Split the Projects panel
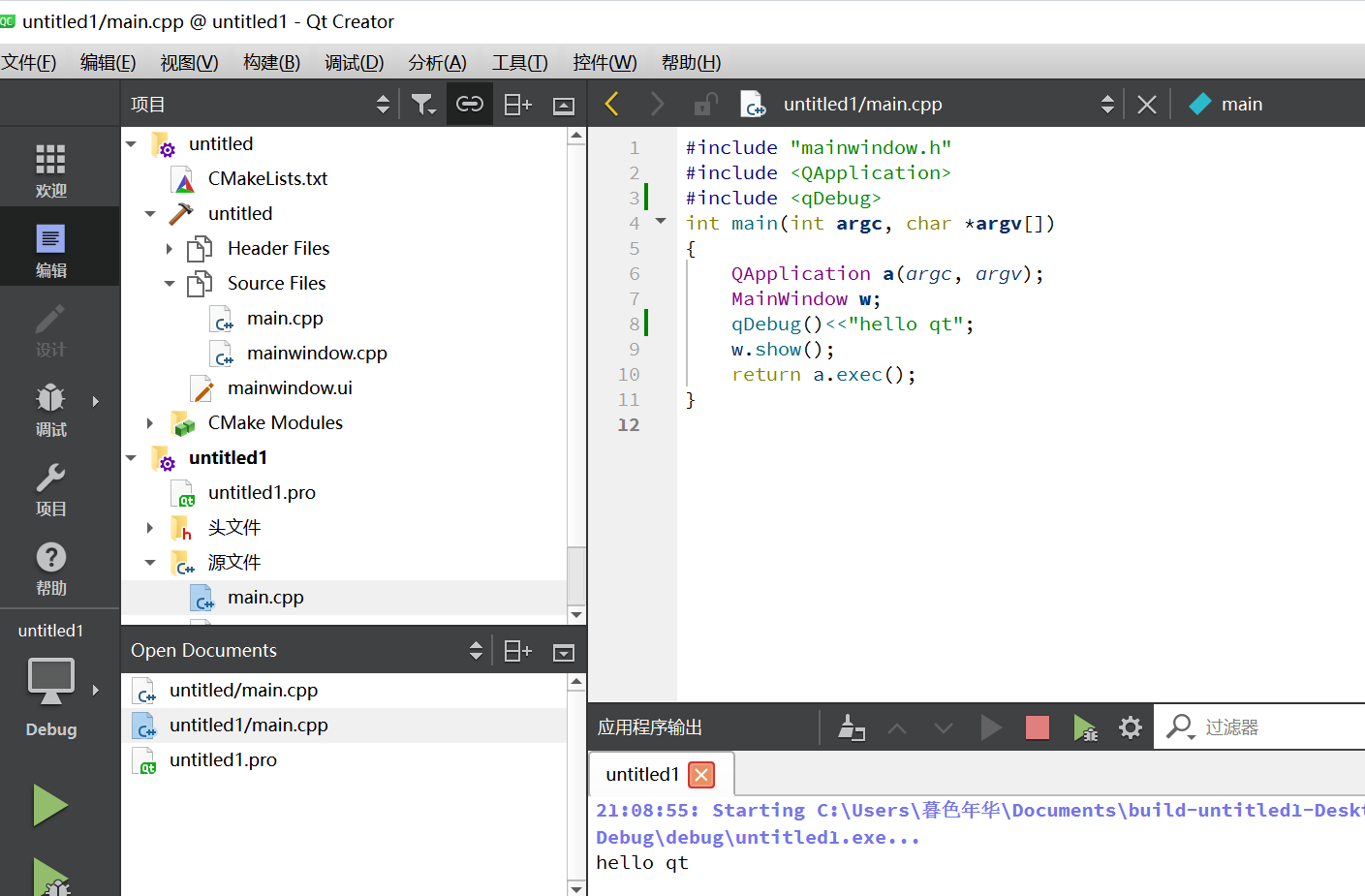 click(518, 104)
